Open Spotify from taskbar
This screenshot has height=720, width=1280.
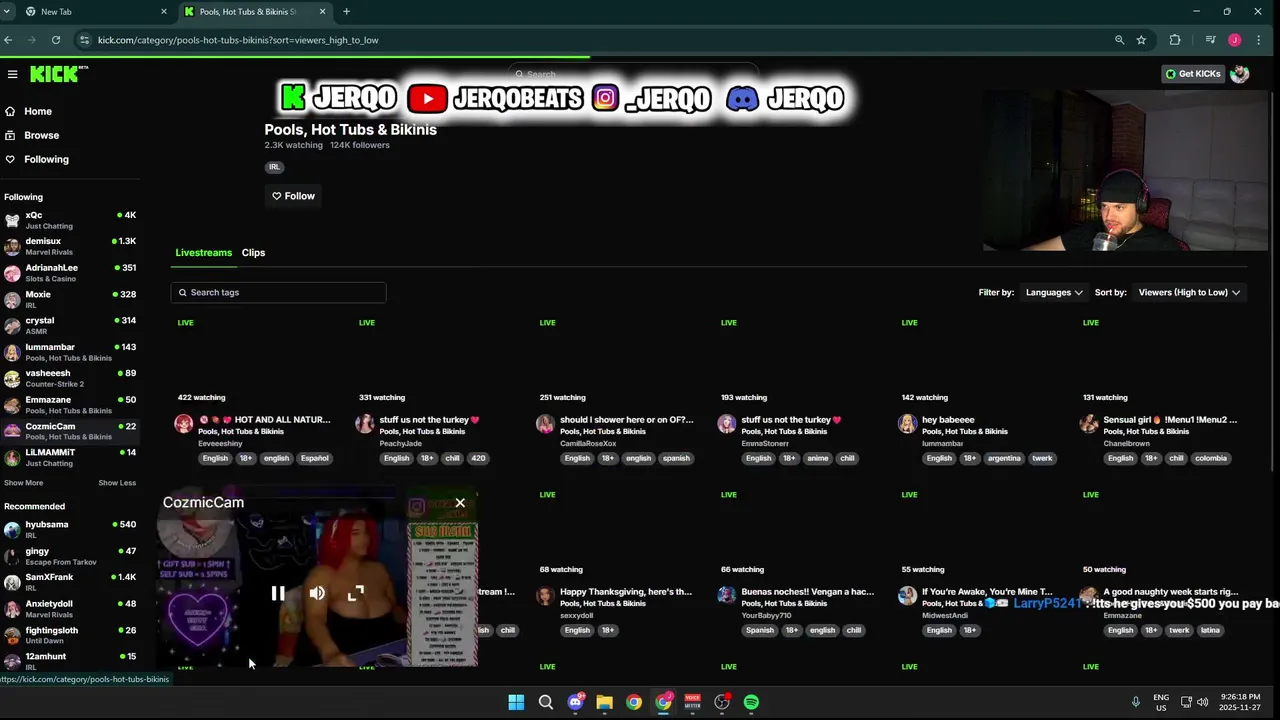[x=751, y=702]
